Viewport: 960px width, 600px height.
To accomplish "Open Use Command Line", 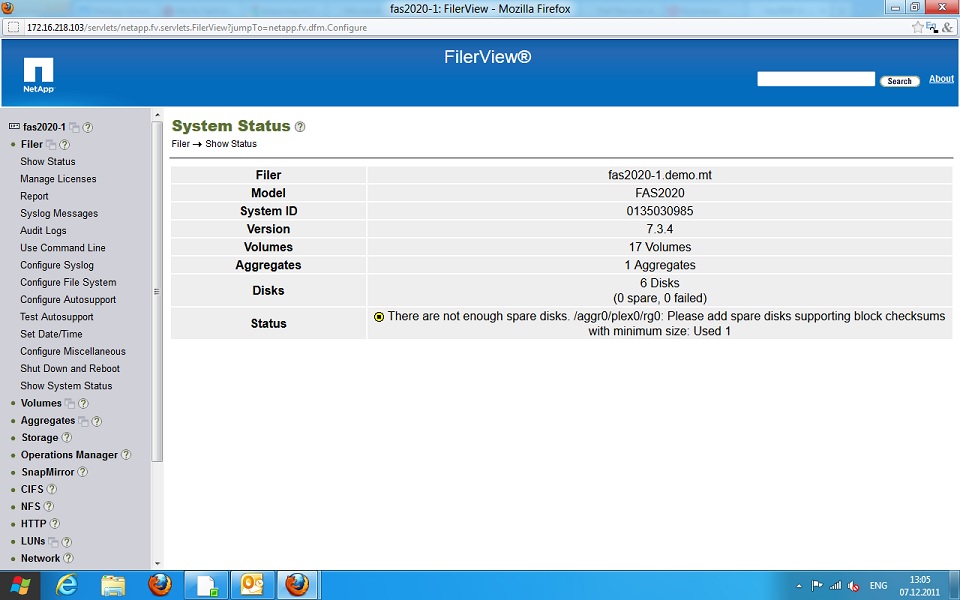I will coord(62,247).
